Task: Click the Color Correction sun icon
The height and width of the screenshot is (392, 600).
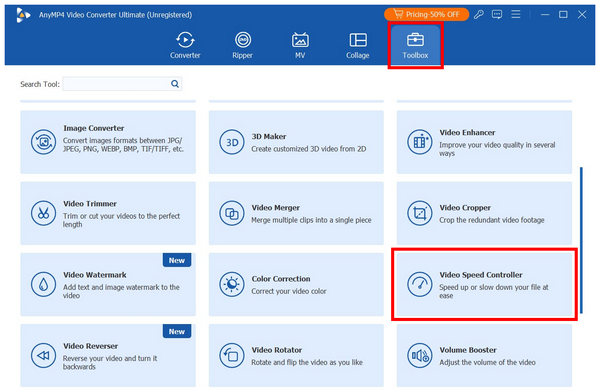Action: tap(232, 284)
